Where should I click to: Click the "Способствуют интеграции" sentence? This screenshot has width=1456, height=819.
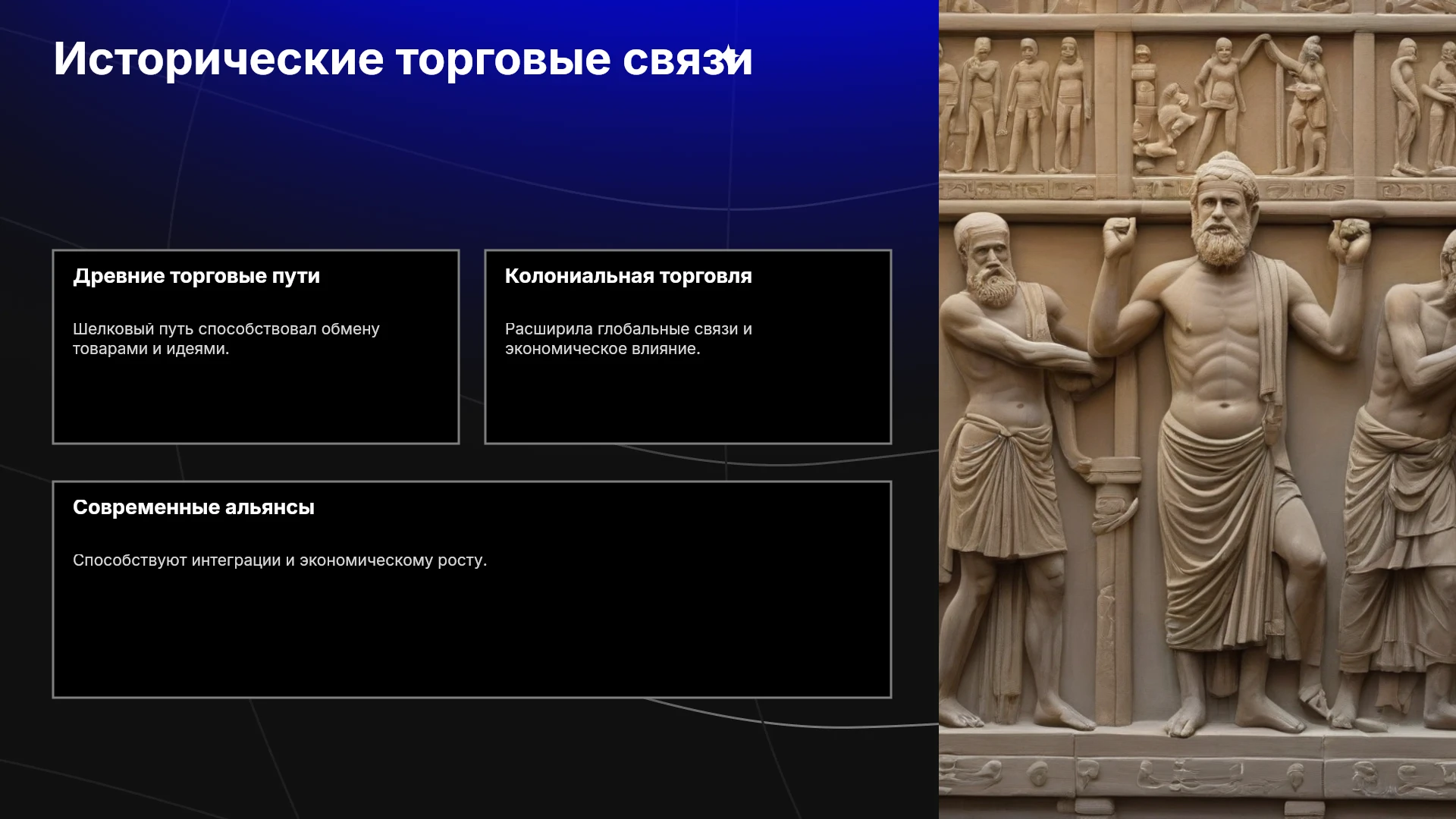pos(280,560)
